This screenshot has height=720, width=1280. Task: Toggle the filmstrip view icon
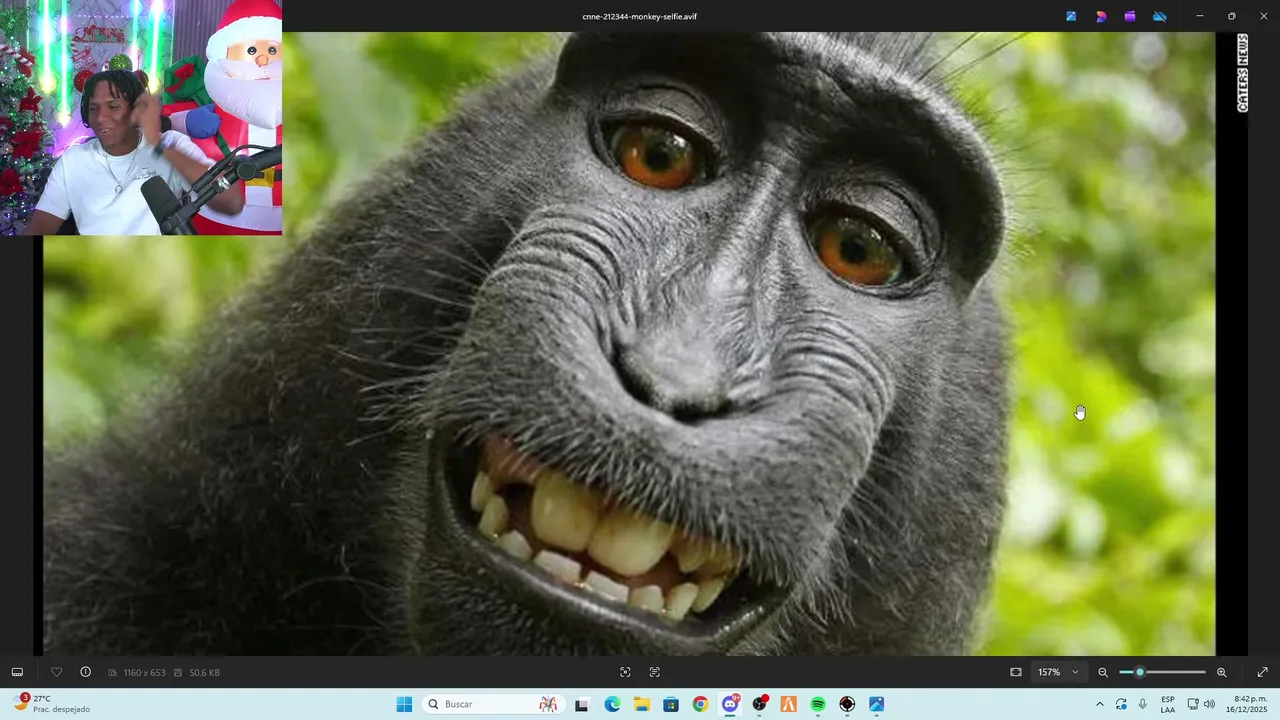click(x=17, y=672)
